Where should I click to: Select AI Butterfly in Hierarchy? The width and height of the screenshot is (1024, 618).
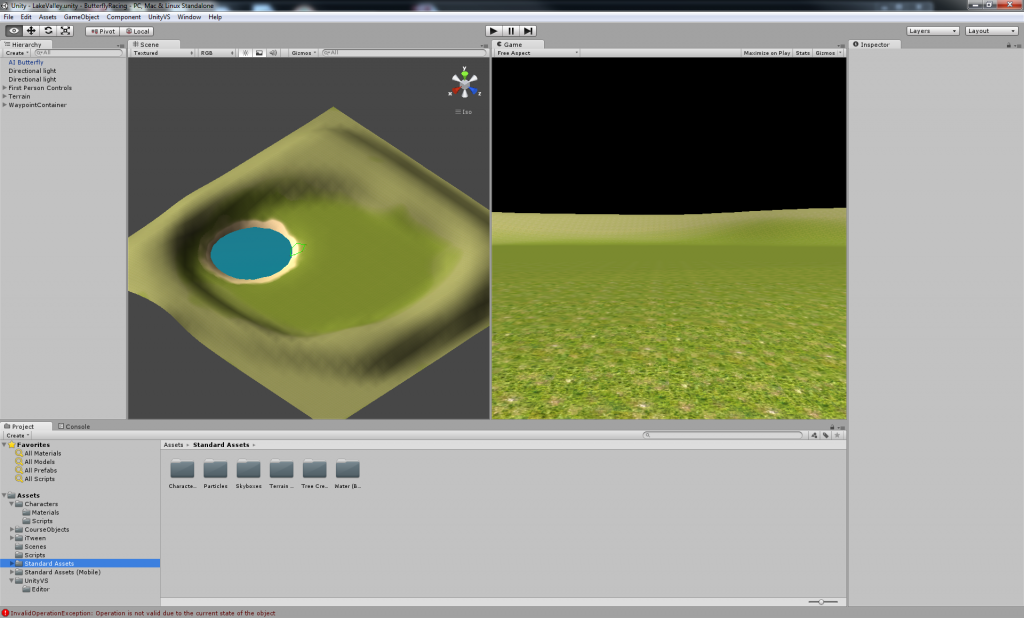26,62
